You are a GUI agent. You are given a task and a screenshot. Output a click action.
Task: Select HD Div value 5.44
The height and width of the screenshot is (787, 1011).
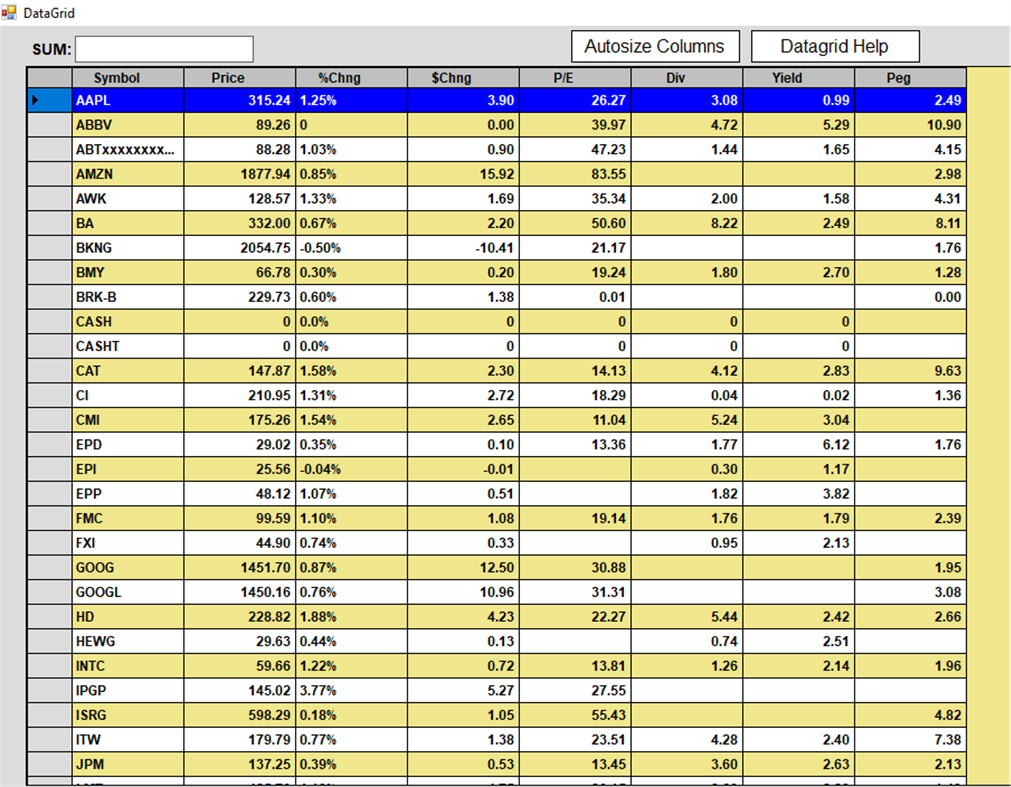click(x=687, y=617)
